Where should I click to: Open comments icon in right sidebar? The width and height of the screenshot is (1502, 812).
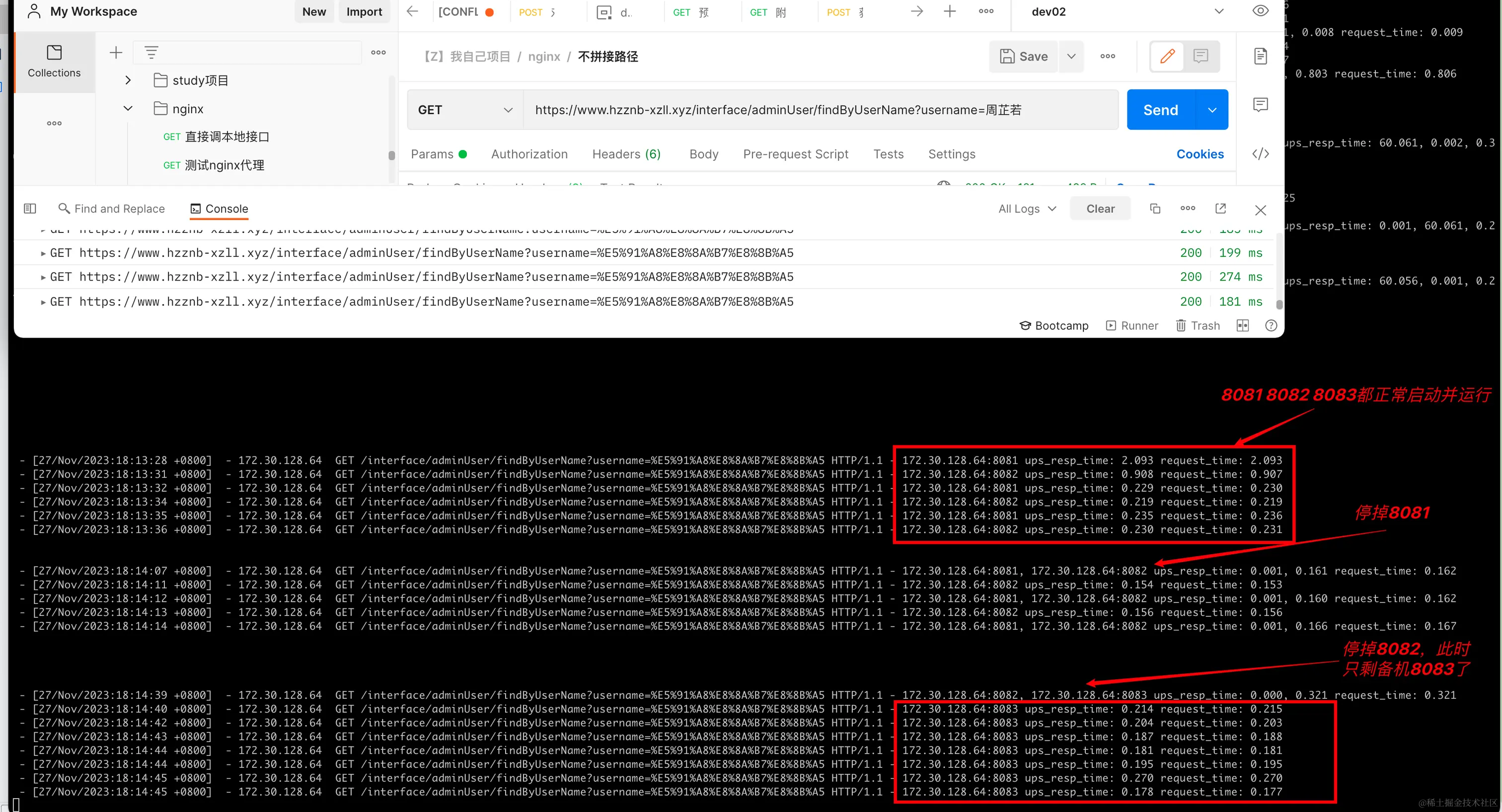click(x=1260, y=105)
